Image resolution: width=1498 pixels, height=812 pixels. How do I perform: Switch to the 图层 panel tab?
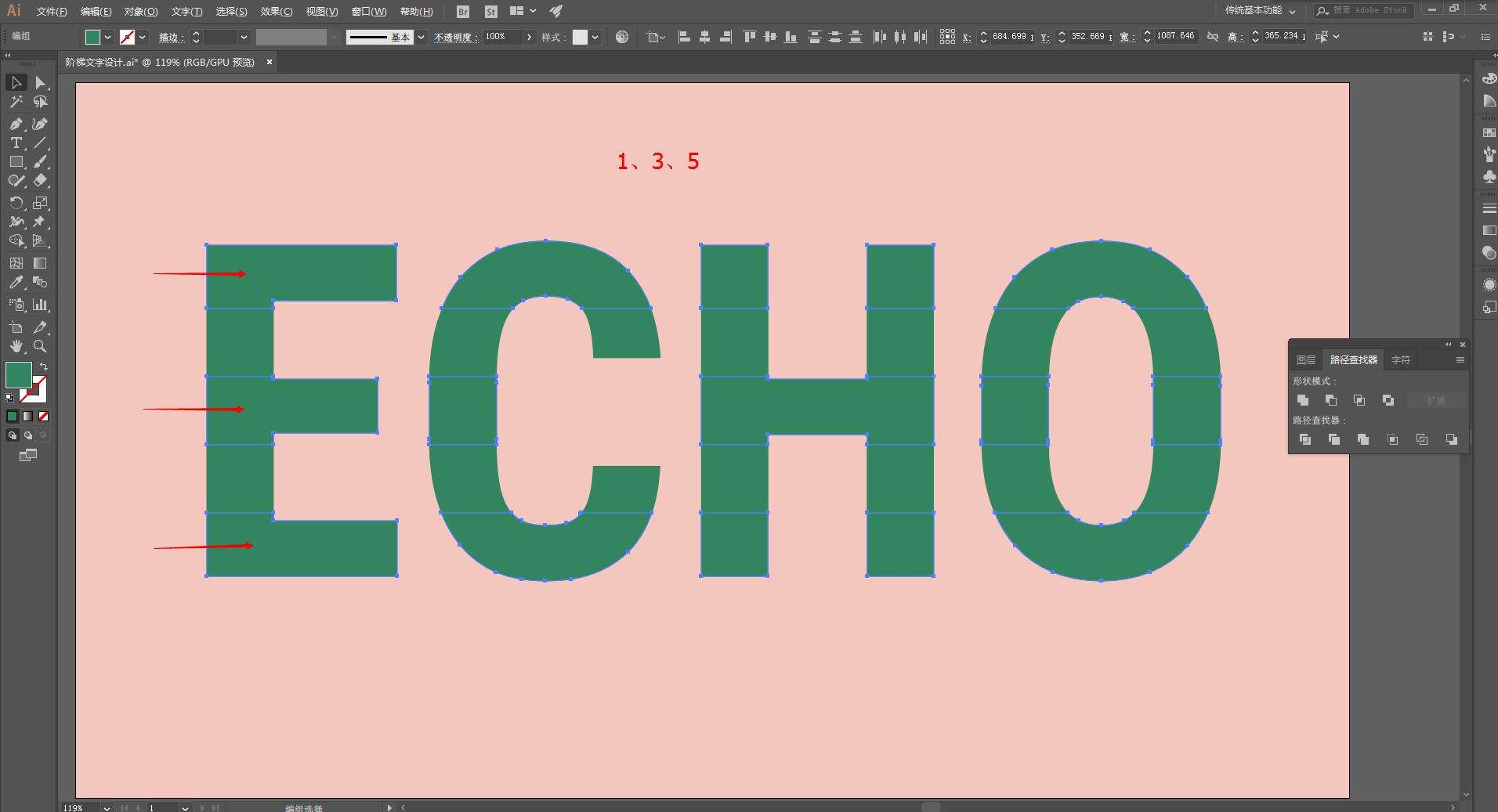[1306, 360]
